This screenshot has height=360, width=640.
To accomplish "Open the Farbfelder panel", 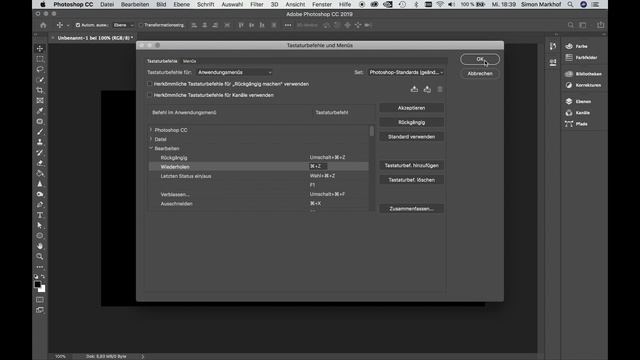I will point(582,58).
